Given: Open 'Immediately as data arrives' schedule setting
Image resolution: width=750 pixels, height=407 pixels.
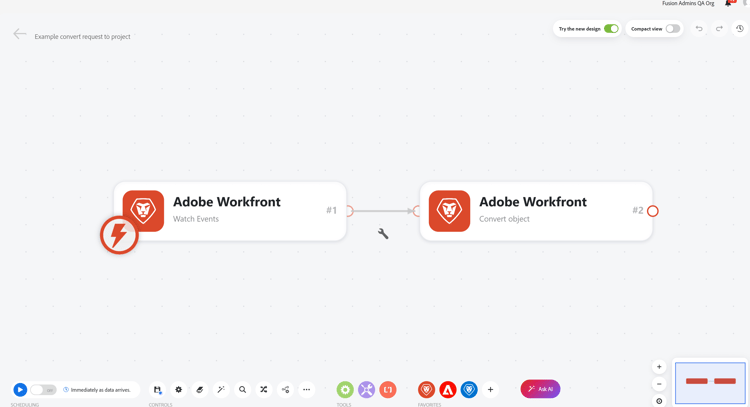Looking at the screenshot, I should [97, 390].
